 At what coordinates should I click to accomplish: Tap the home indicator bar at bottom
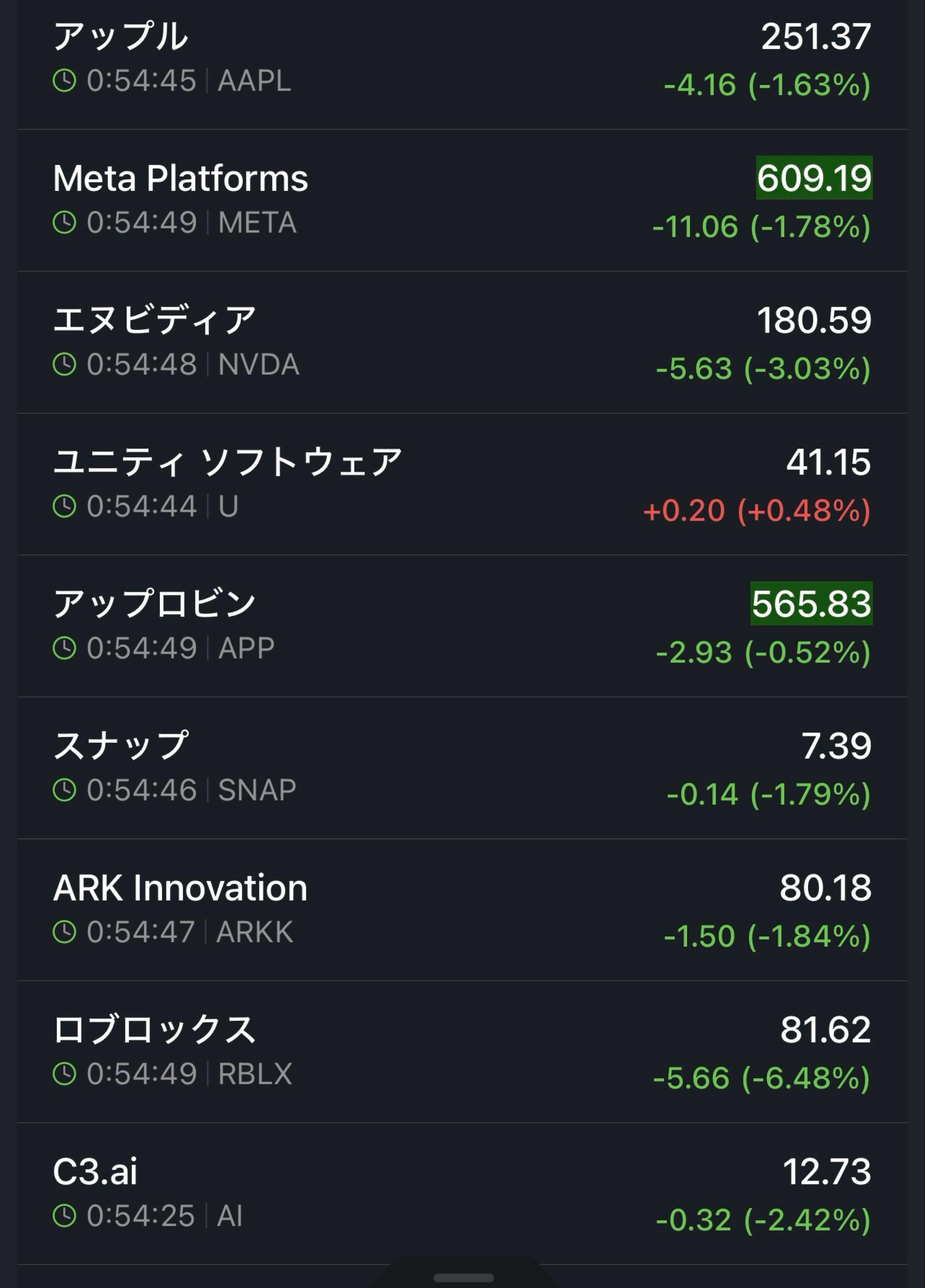pyautogui.click(x=463, y=1278)
